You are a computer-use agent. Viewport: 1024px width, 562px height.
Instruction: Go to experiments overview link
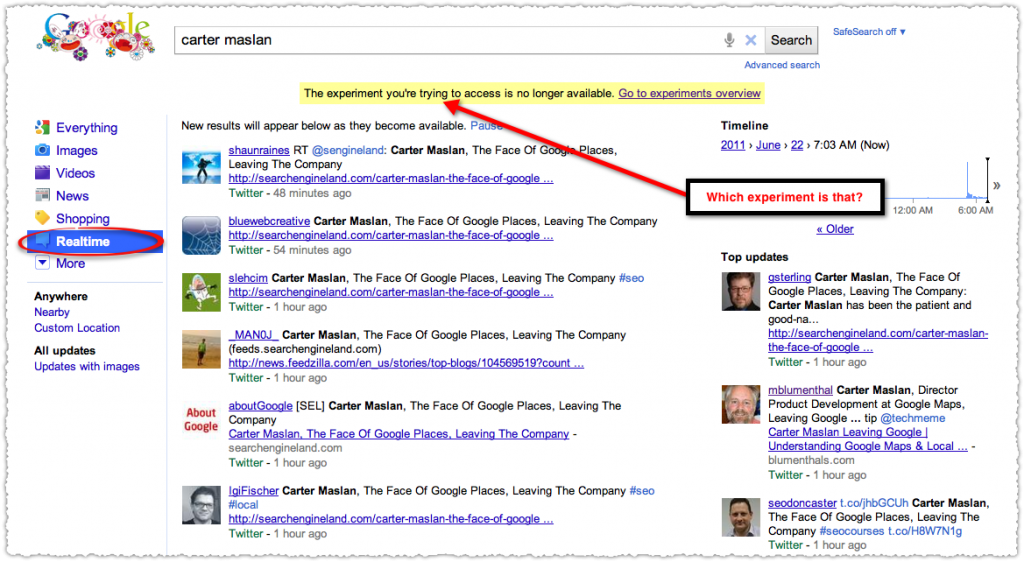click(690, 93)
